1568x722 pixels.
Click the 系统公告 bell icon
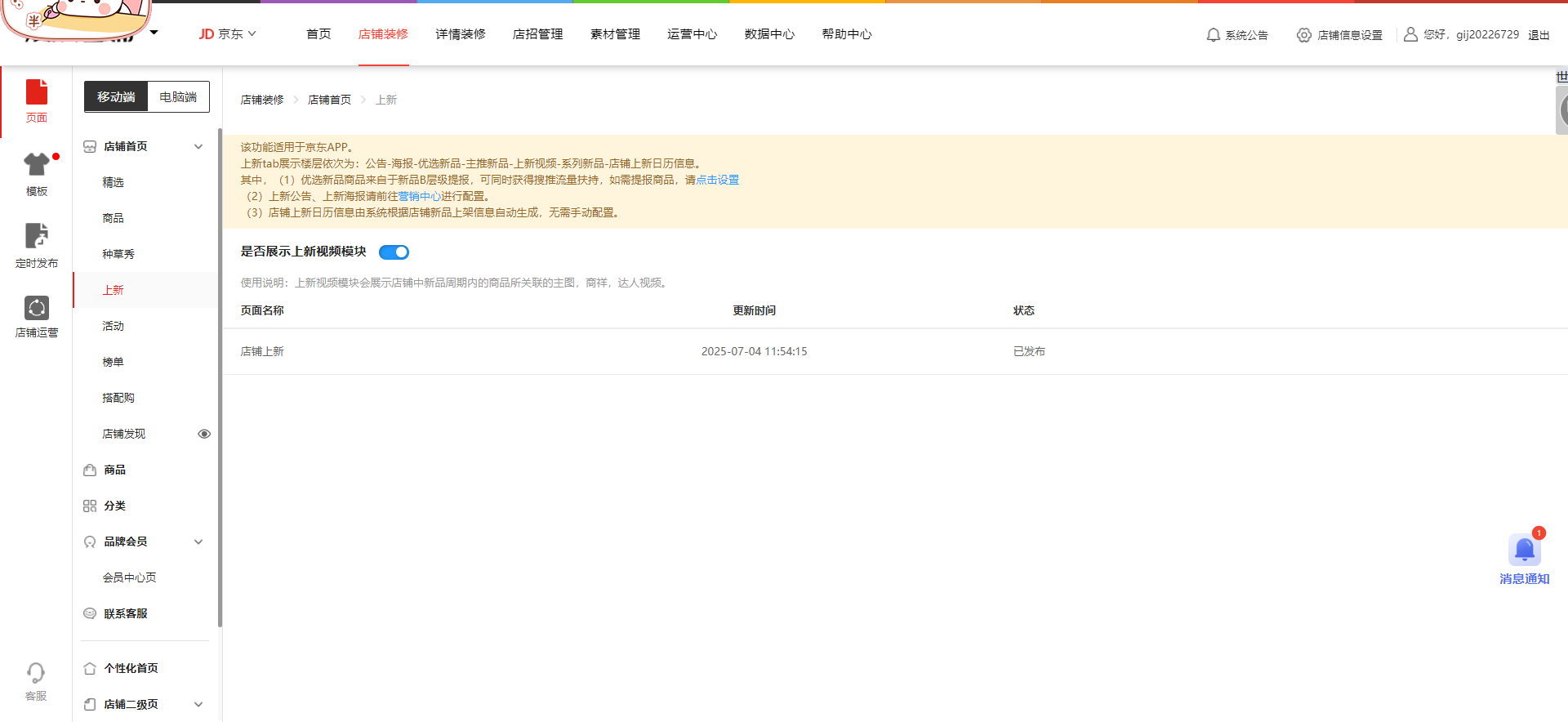tap(1214, 35)
